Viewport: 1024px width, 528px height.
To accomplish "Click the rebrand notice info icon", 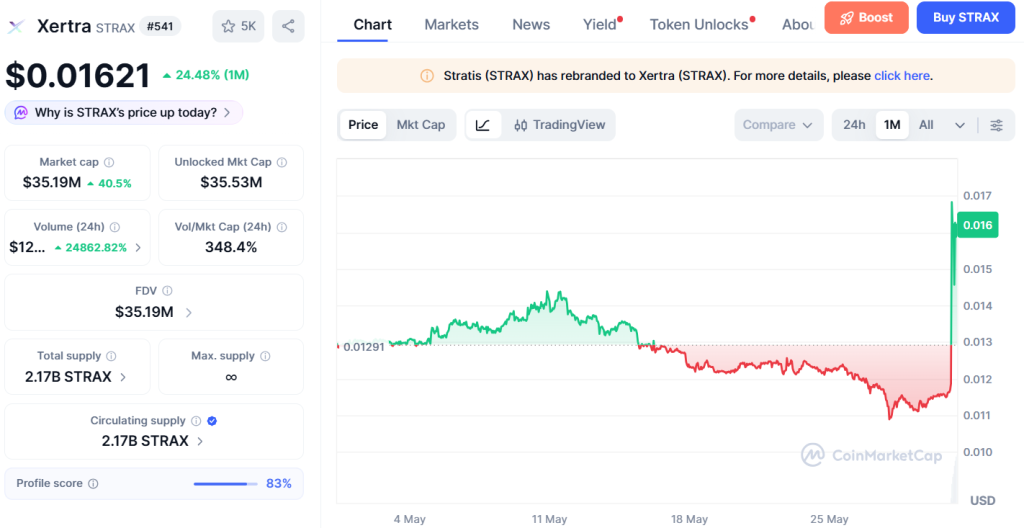I will 426,76.
